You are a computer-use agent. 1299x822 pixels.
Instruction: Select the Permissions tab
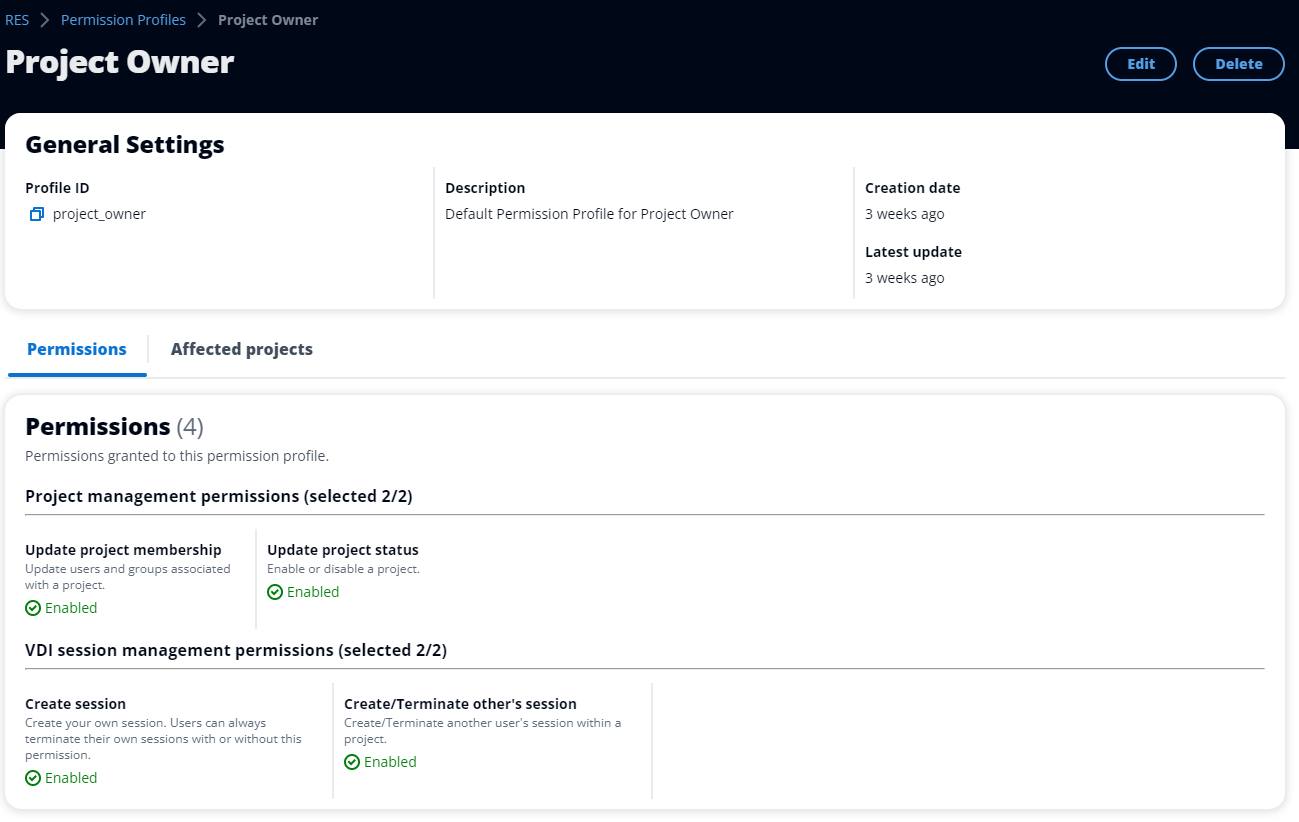coord(76,348)
